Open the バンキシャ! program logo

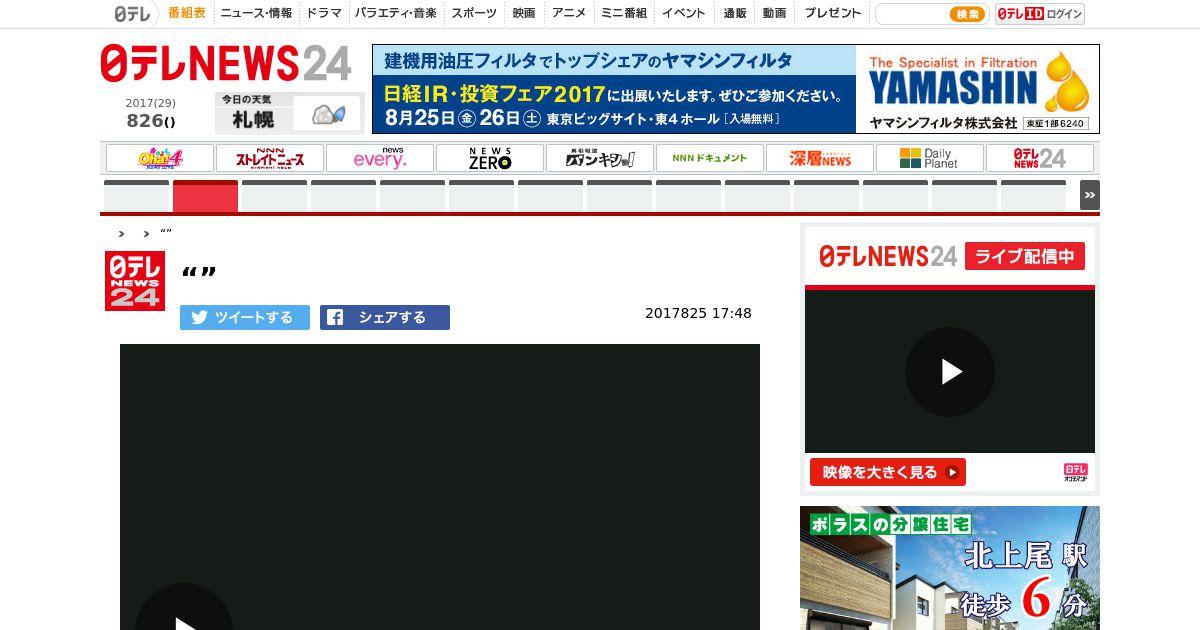pyautogui.click(x=600, y=158)
